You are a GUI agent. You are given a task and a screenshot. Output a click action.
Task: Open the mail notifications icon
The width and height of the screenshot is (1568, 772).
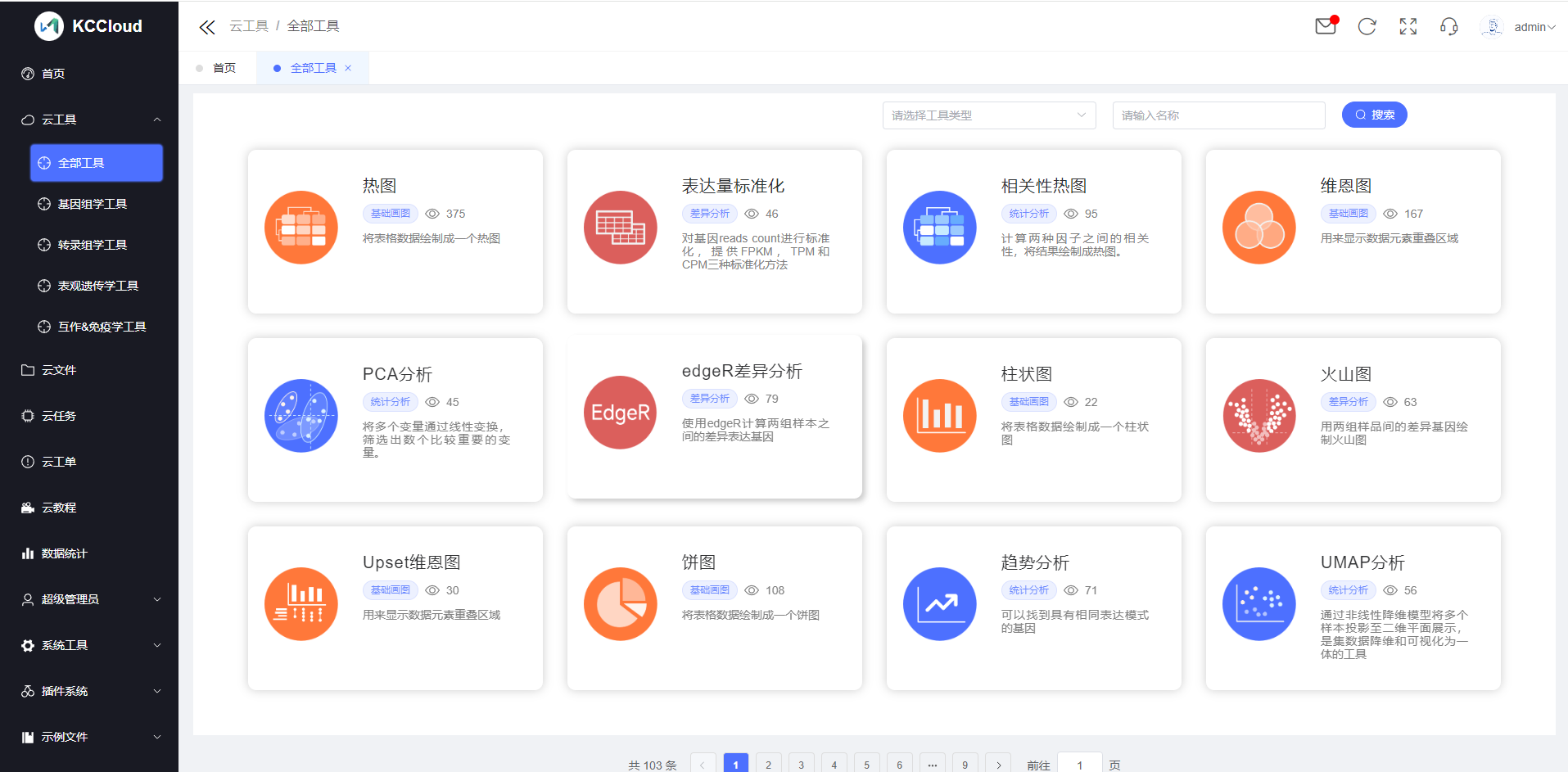click(x=1326, y=26)
